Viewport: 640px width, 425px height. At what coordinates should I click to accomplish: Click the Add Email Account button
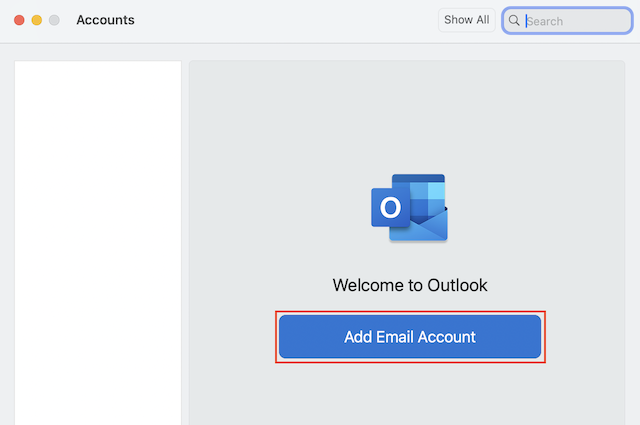coord(410,337)
